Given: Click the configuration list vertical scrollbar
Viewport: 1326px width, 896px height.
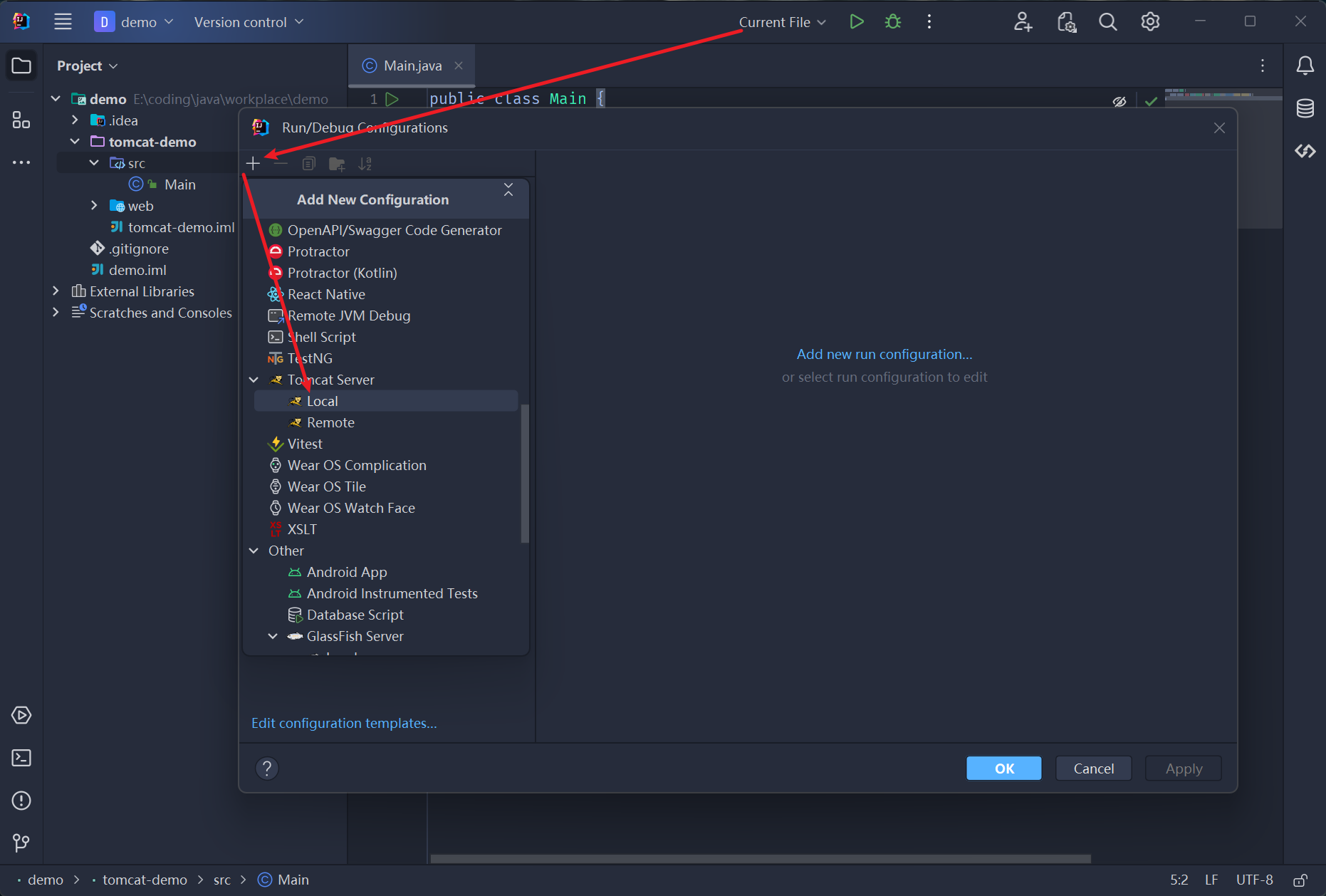Looking at the screenshot, I should pos(525,474).
